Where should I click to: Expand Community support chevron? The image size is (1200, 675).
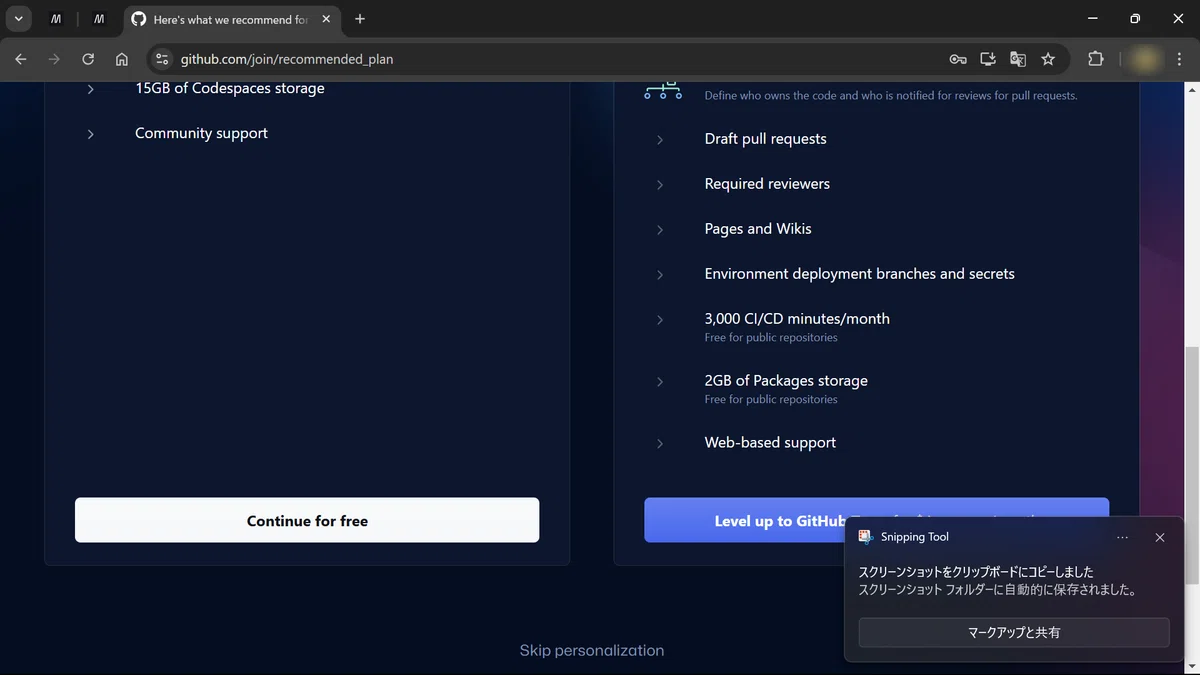coord(90,134)
